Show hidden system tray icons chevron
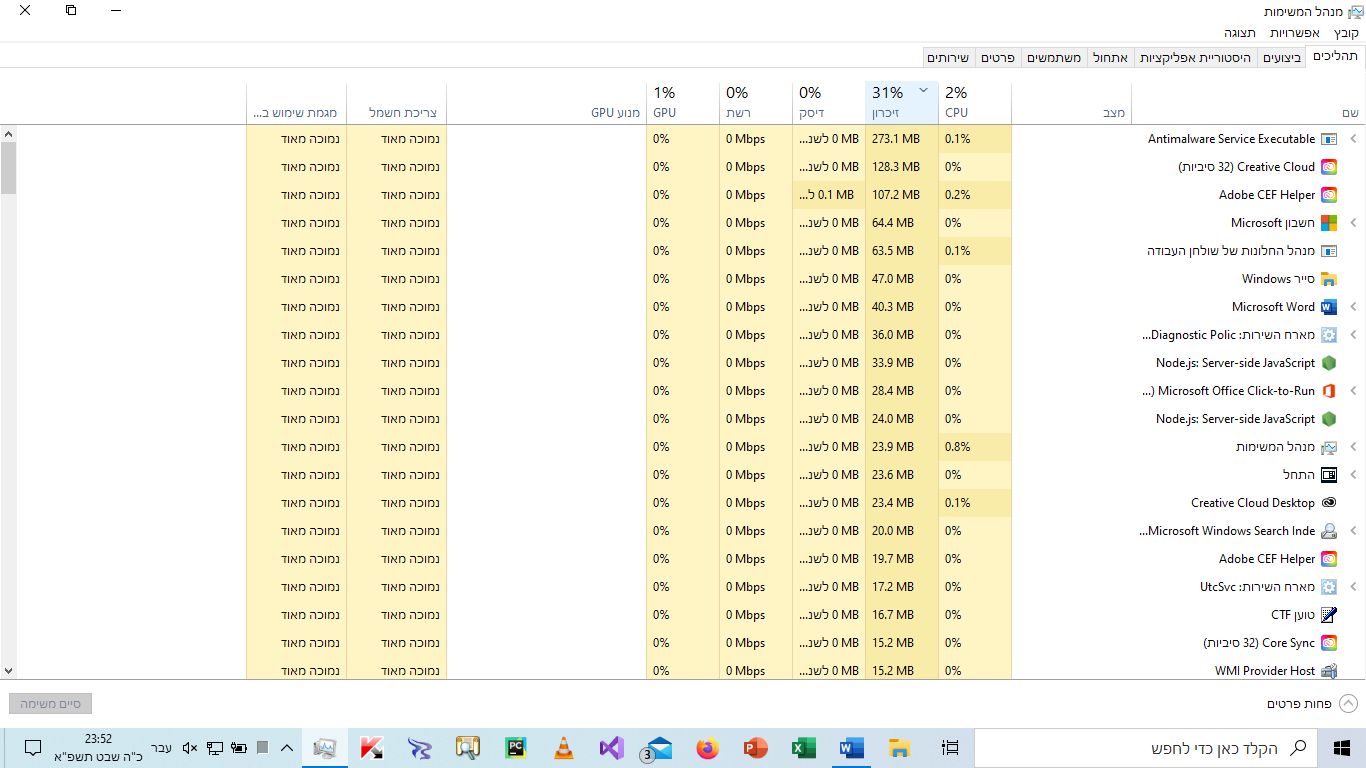This screenshot has height=768, width=1366. 287,747
